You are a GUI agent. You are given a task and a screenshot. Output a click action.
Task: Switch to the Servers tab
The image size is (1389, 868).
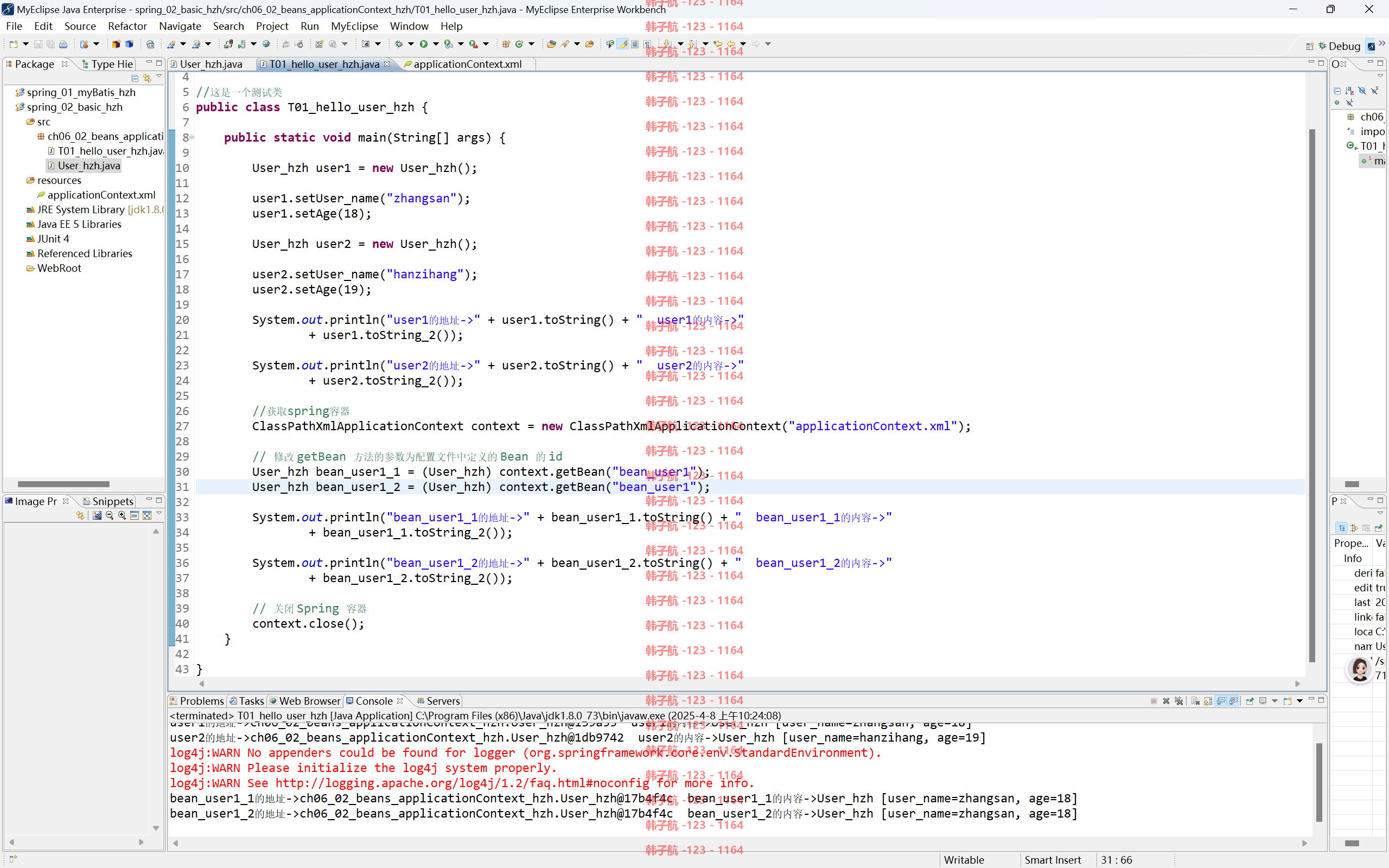438,701
